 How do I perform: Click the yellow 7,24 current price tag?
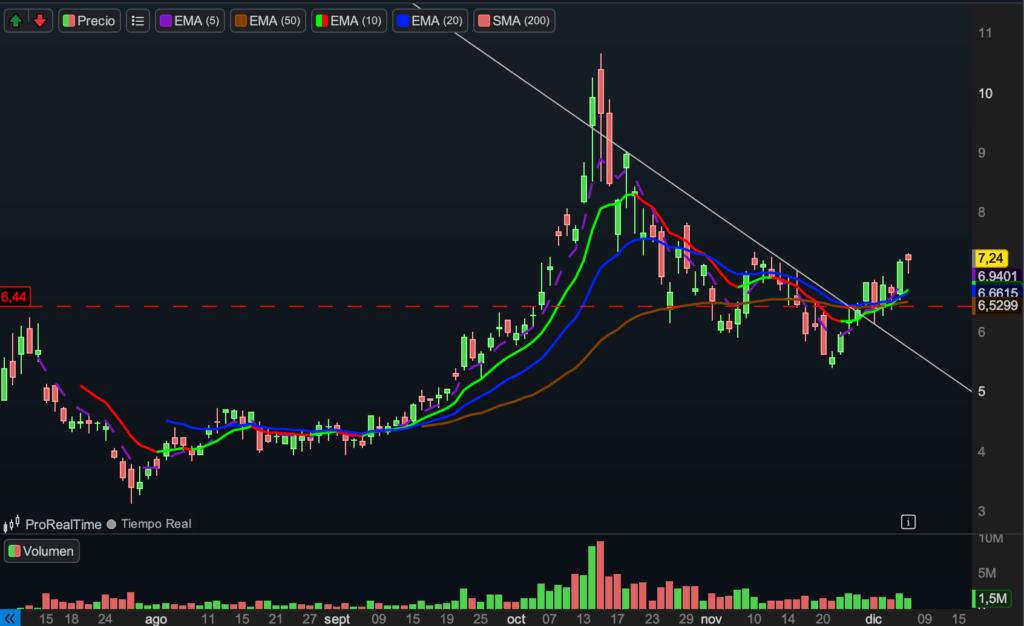coord(989,258)
